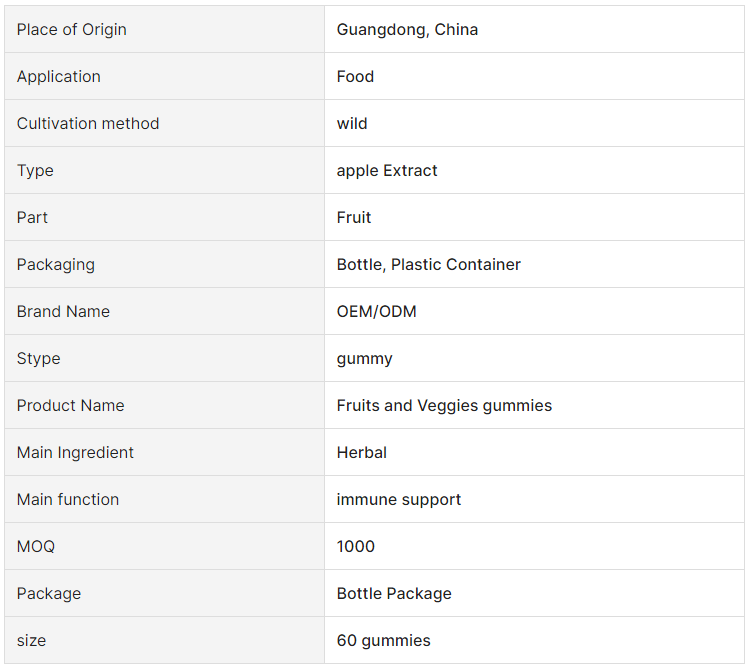Viewport: 749px width, 669px height.
Task: Select the wild value cell
Action: click(x=352, y=124)
